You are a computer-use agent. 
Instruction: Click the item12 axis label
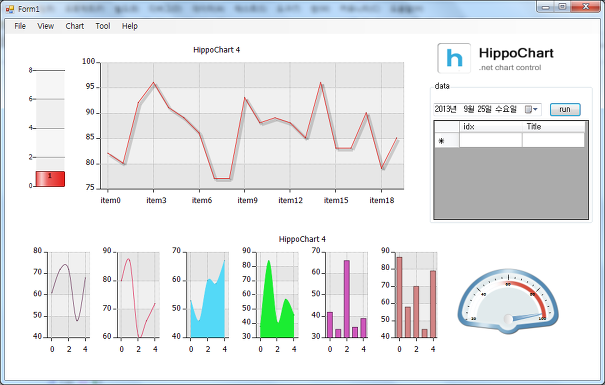[x=291, y=200]
